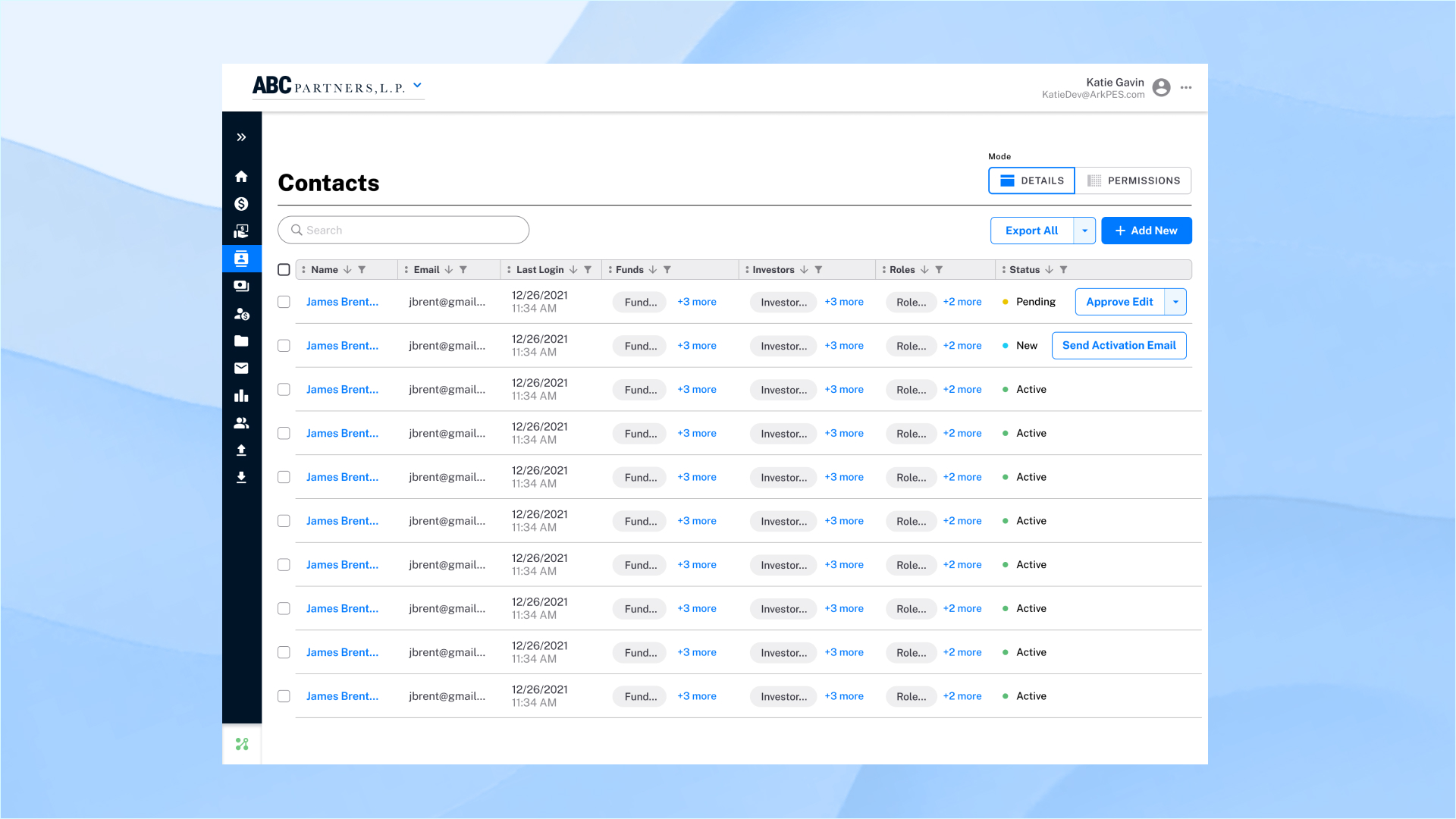Open the dollar sign icon in sidebar
This screenshot has height=819, width=1456.
(241, 204)
